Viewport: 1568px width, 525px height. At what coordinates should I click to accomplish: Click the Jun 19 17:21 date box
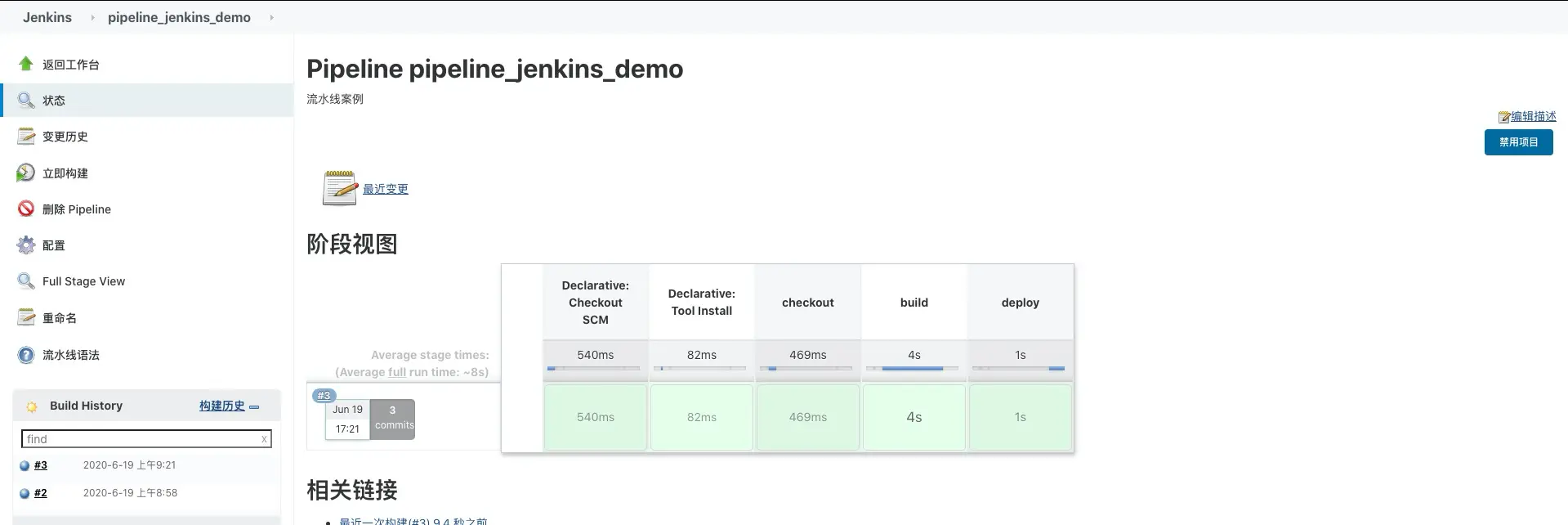[347, 419]
